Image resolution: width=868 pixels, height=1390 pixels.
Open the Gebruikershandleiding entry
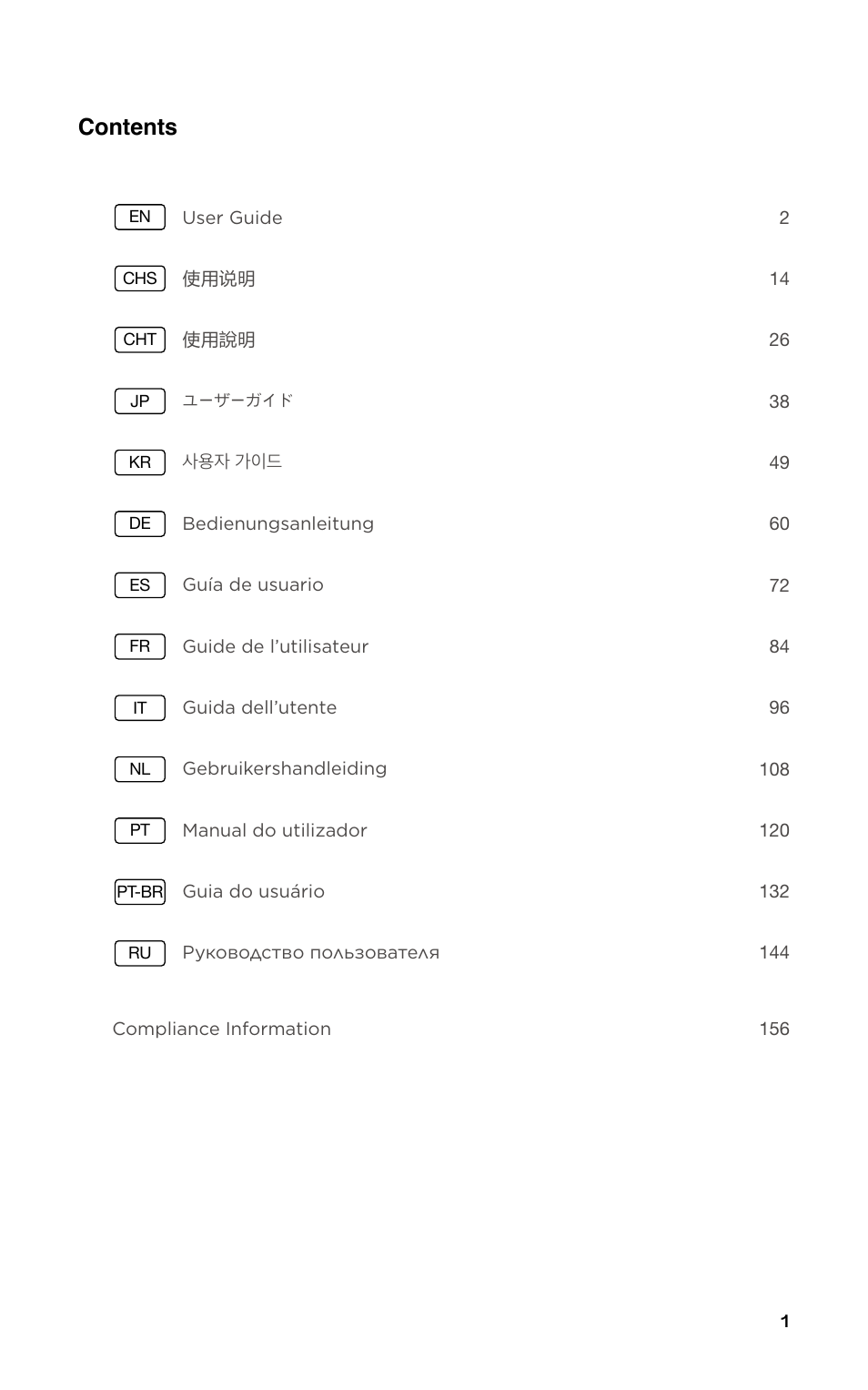coord(284,768)
